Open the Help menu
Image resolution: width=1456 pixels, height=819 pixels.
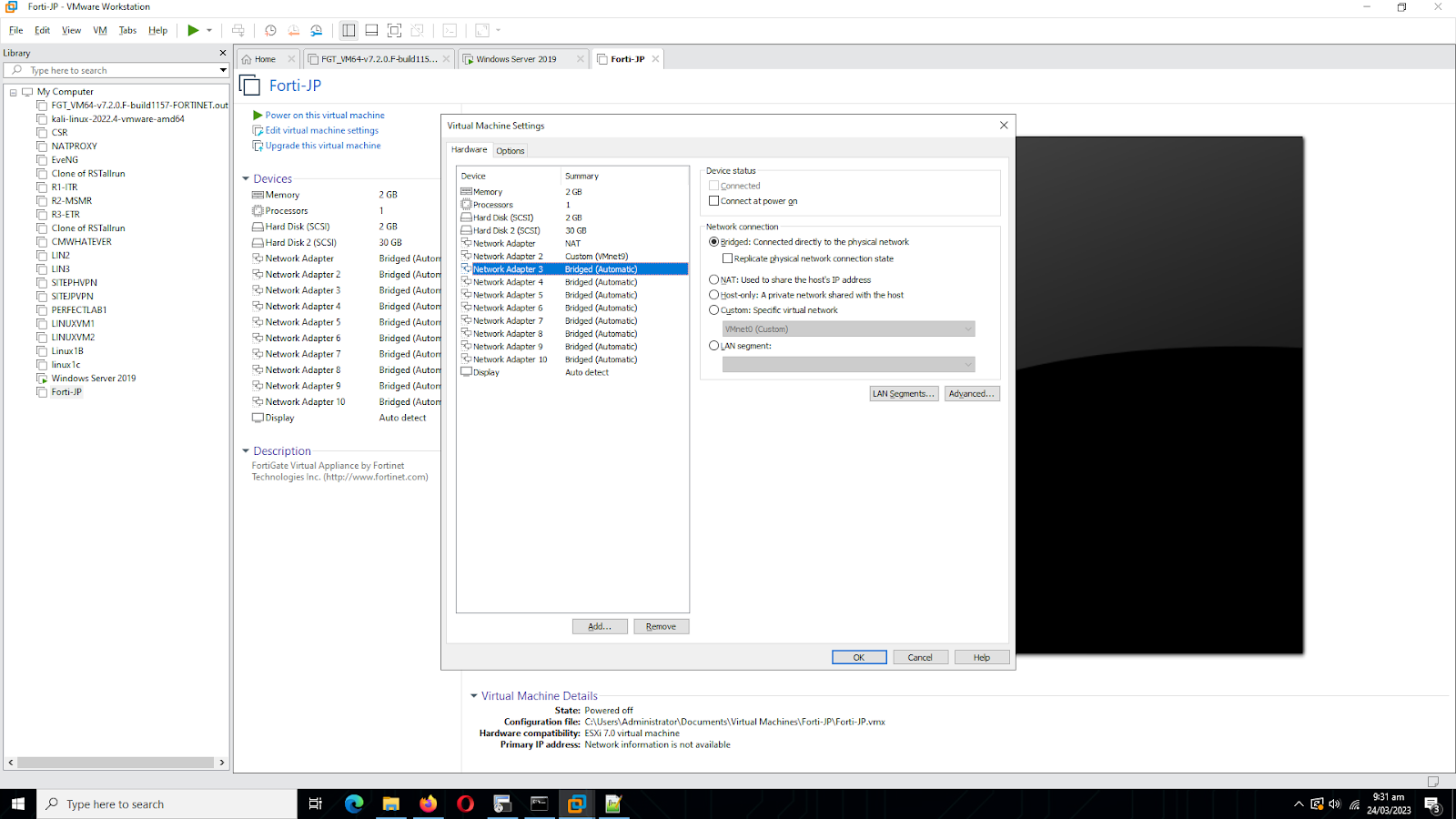[x=158, y=30]
